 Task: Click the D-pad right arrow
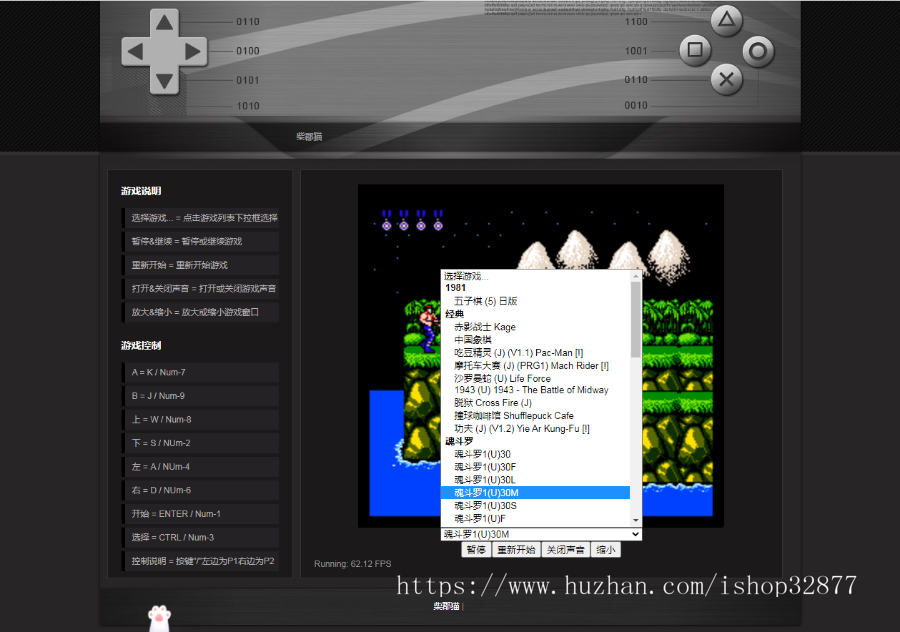coord(193,52)
